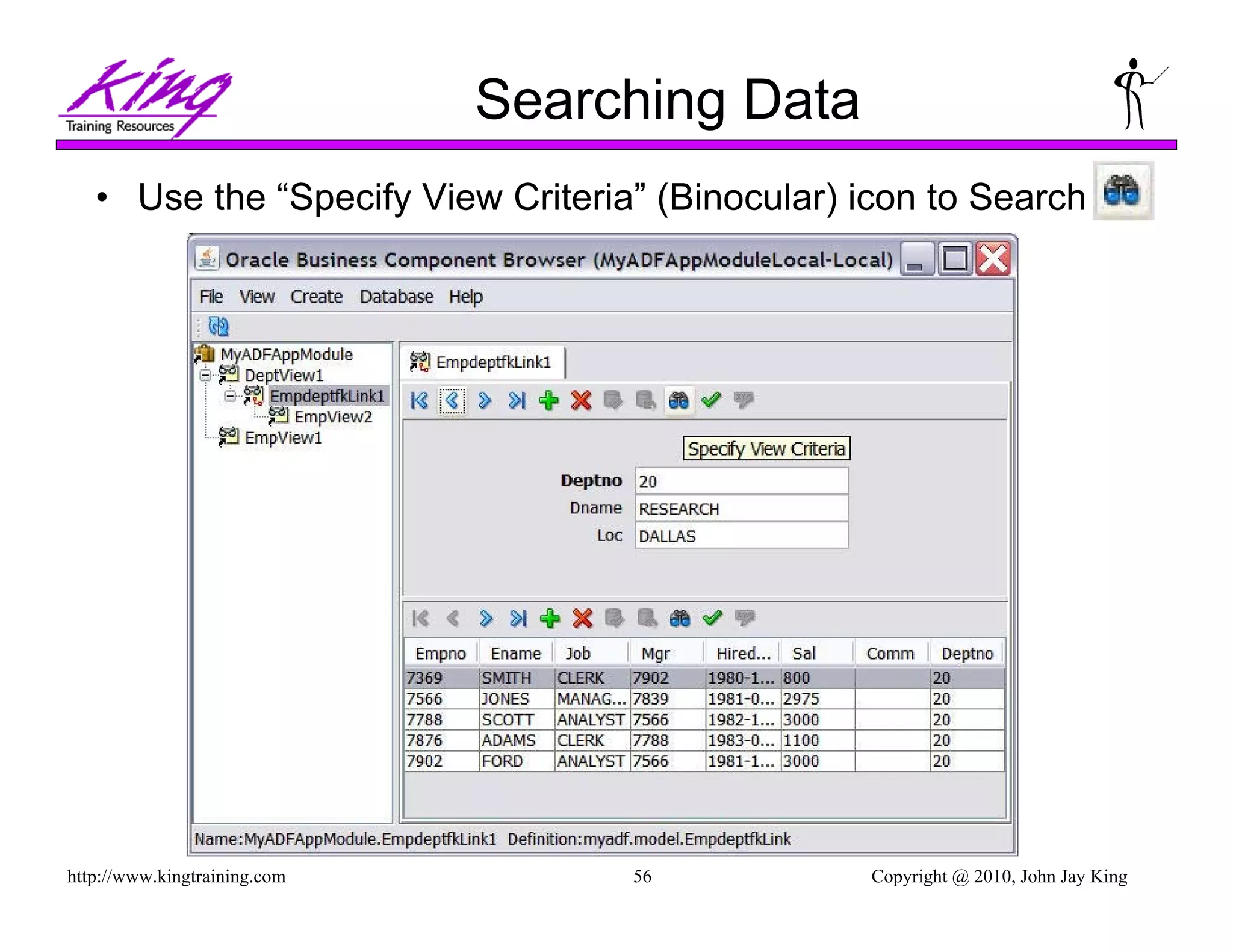Go to first record in lower toolbar
Screen dimensions: 1233x952
click(x=420, y=619)
